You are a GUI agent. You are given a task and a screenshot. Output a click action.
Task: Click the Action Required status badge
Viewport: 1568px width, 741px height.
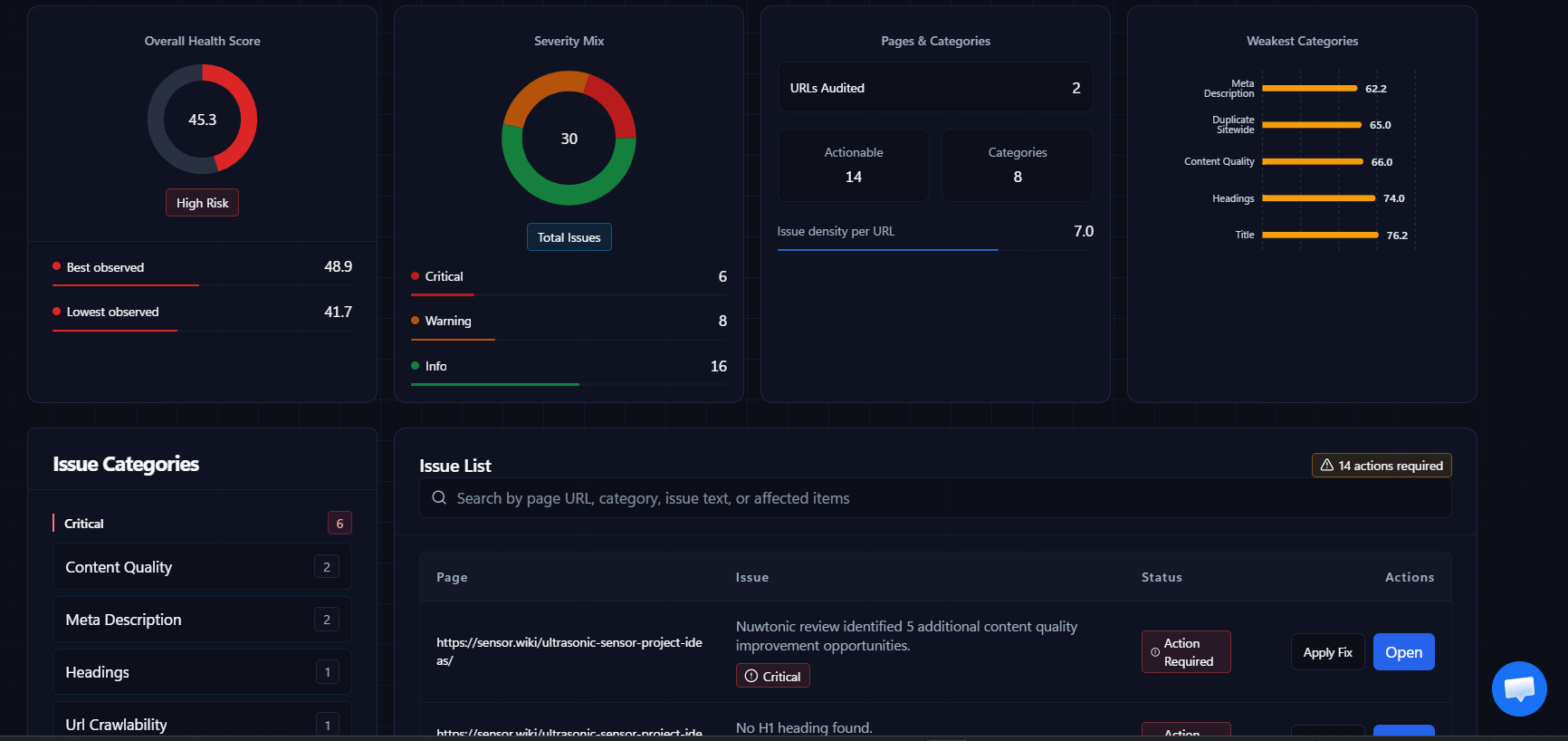tap(1186, 652)
